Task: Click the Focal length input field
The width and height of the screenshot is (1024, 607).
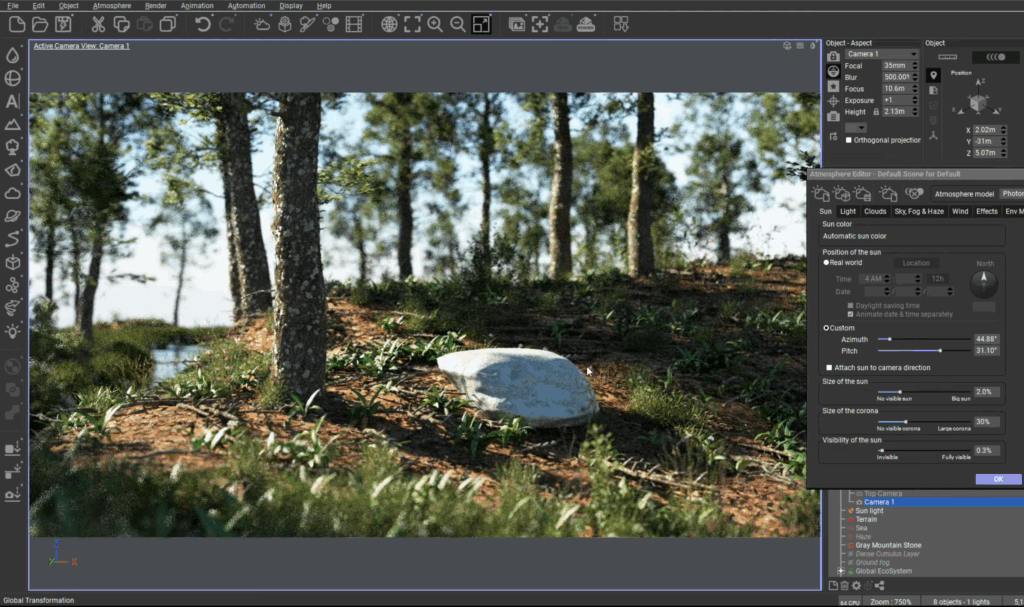Action: point(899,65)
